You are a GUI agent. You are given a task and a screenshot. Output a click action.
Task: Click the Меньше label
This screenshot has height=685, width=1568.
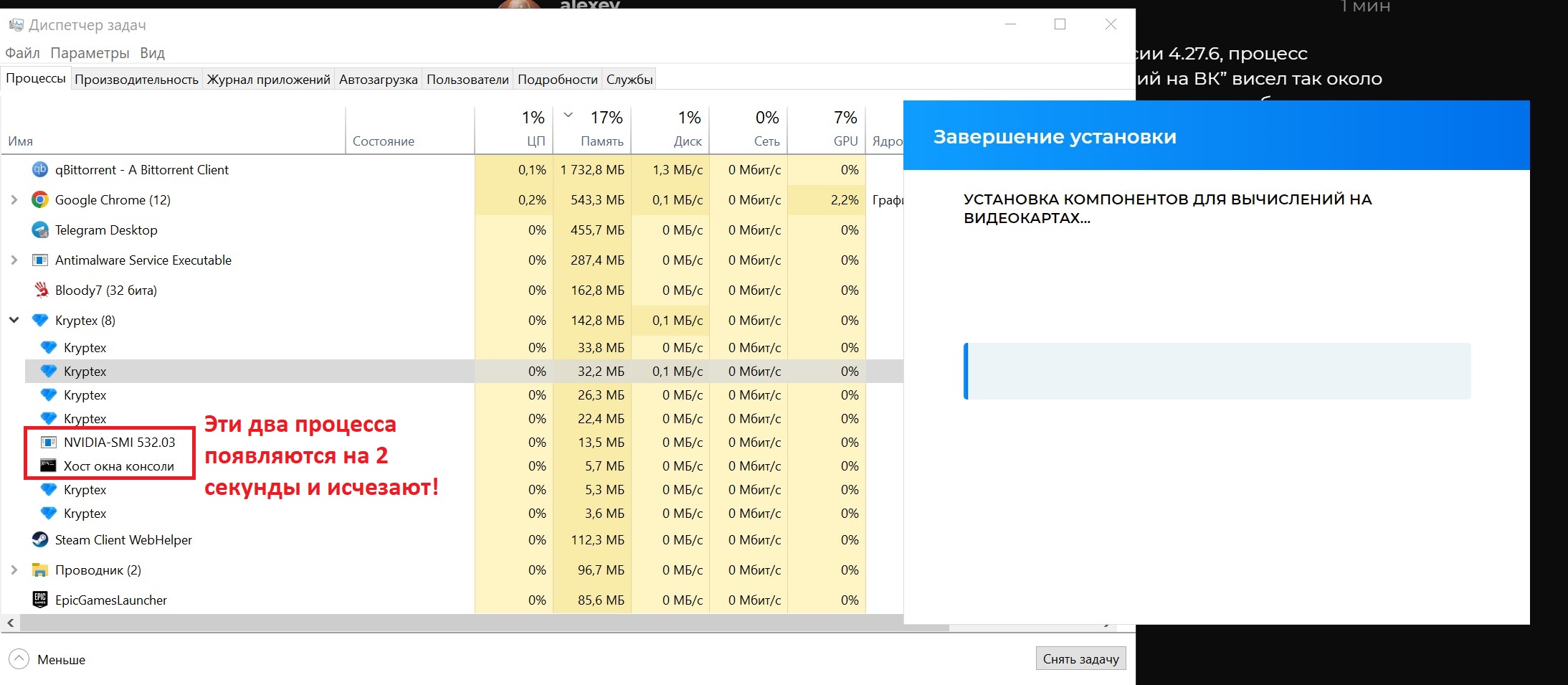[61, 660]
